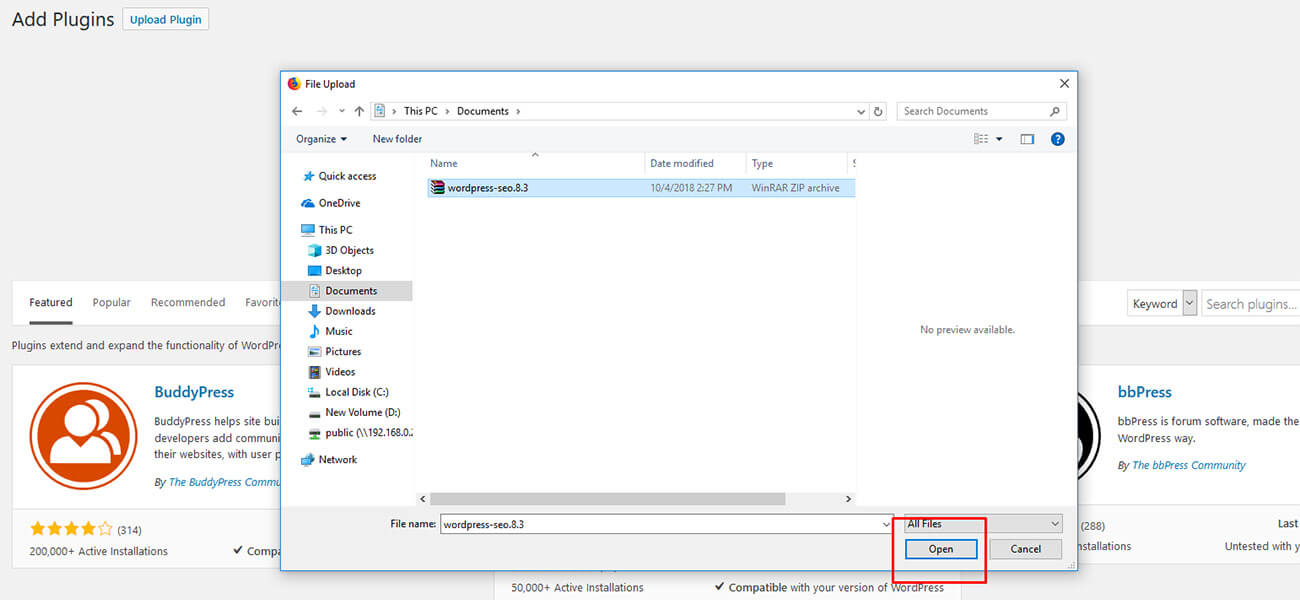Viewport: 1300px width, 600px height.
Task: Click the scrollbar right arrow in file list
Action: pos(849,499)
